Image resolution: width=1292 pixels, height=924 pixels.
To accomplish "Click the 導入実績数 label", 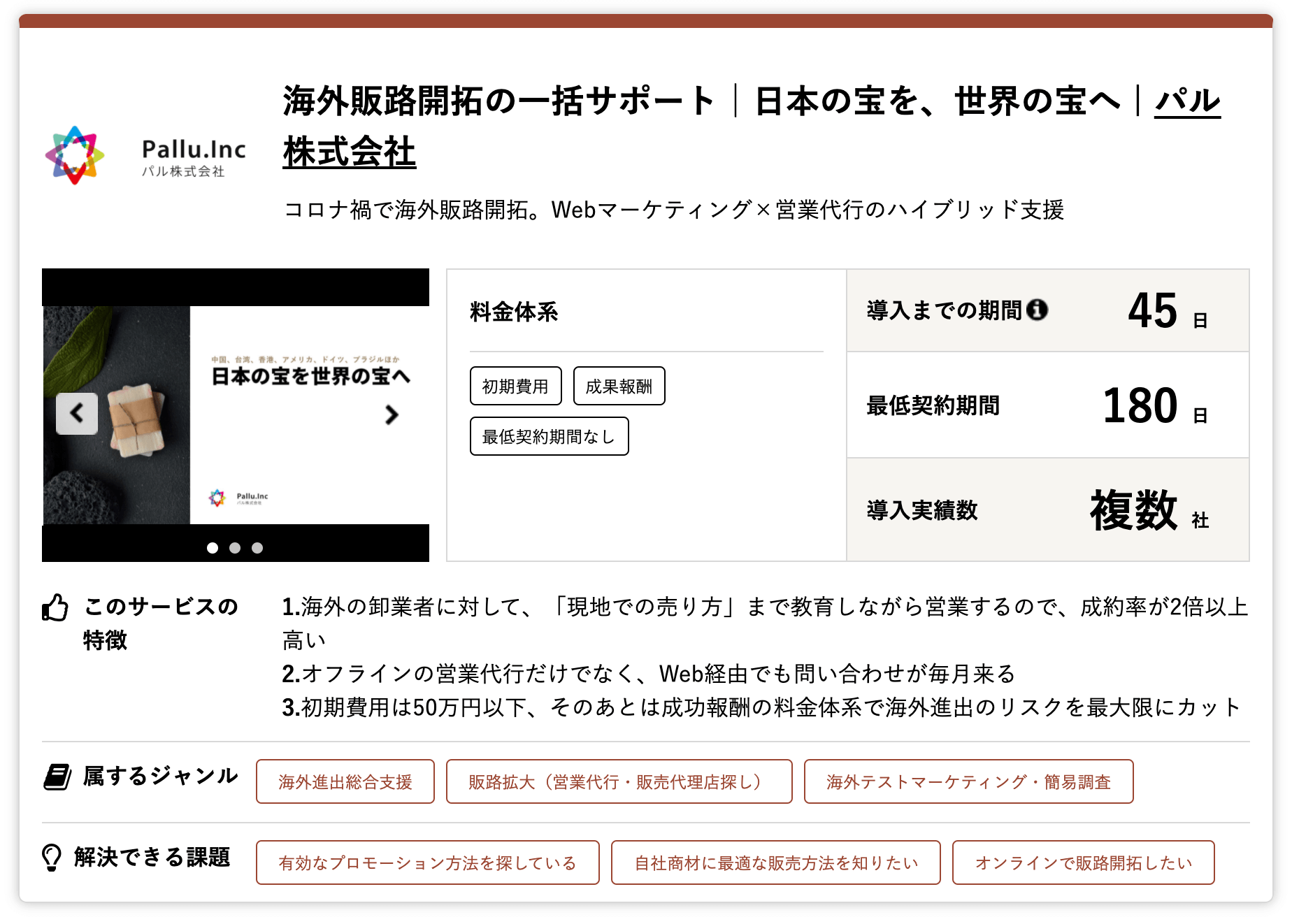I will pos(922,510).
